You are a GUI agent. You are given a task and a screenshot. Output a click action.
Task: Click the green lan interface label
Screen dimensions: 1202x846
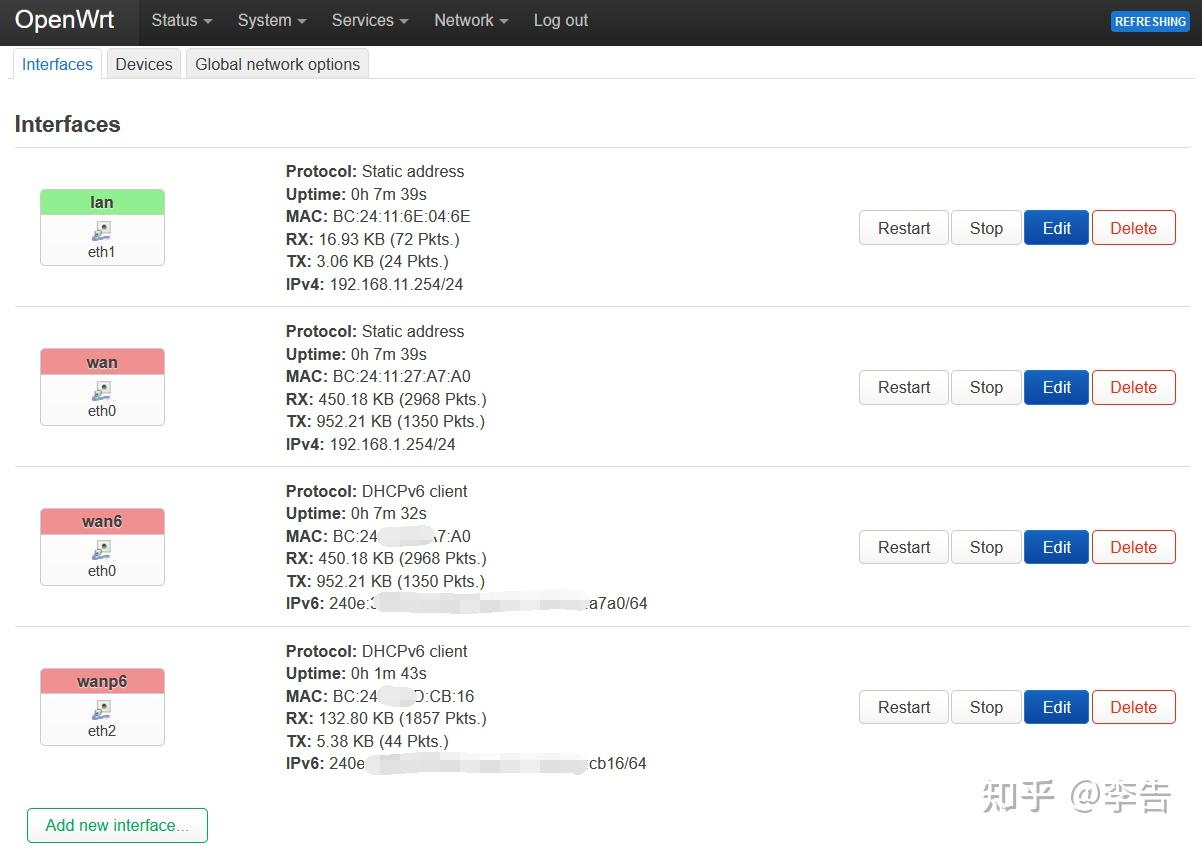pyautogui.click(x=101, y=201)
